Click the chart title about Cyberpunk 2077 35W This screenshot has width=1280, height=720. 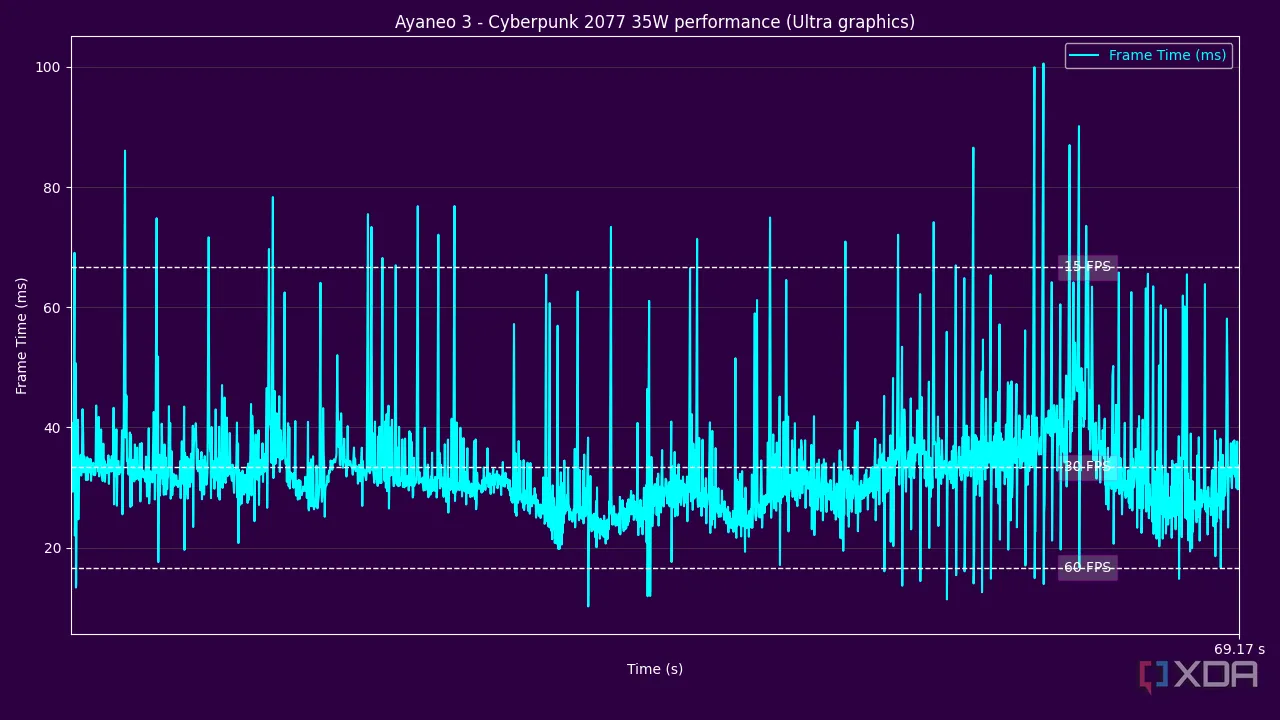click(x=655, y=22)
